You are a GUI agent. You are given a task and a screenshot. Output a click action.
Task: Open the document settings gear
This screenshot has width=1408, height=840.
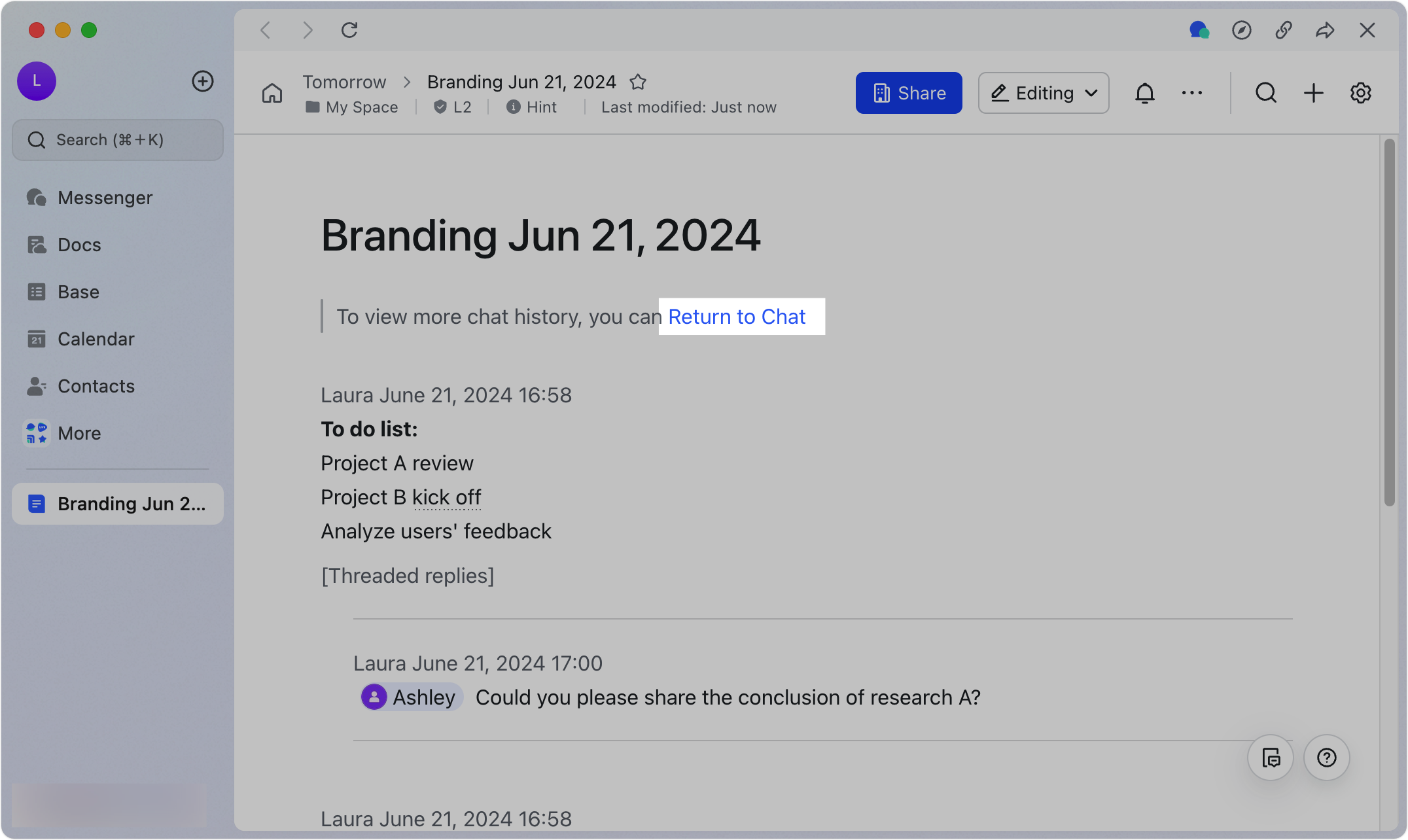(1360, 94)
